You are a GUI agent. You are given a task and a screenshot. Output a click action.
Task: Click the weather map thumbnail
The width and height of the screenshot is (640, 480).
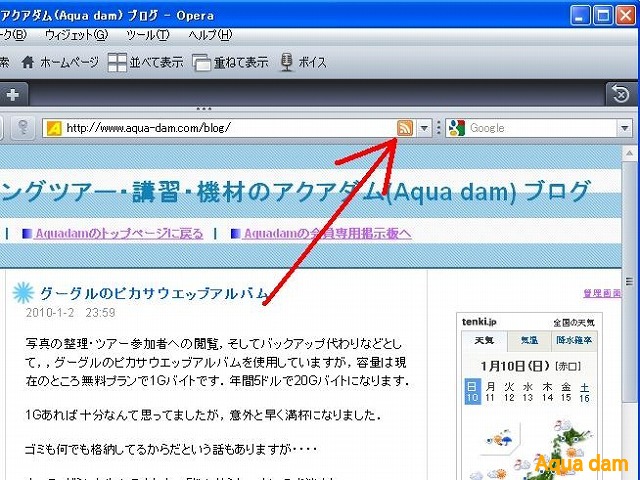(x=531, y=449)
